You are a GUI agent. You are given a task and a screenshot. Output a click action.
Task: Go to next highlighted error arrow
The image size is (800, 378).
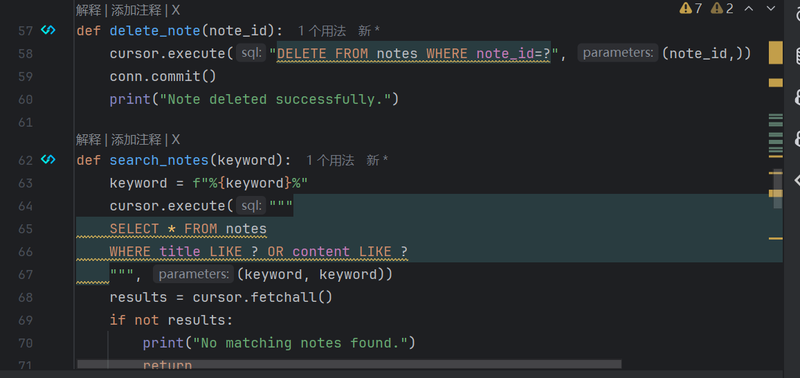click(771, 8)
